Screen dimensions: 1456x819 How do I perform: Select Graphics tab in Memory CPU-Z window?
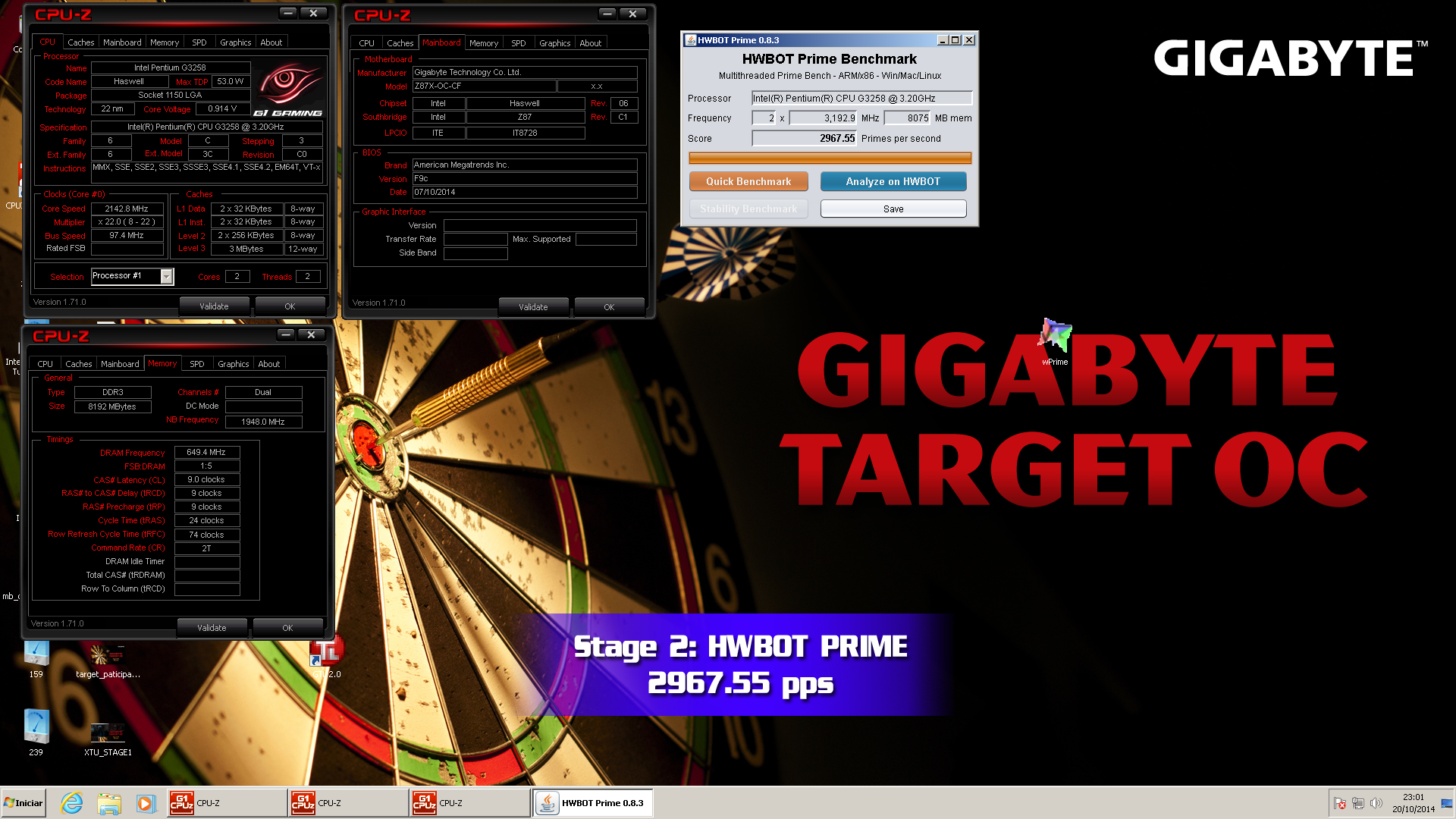coord(234,364)
